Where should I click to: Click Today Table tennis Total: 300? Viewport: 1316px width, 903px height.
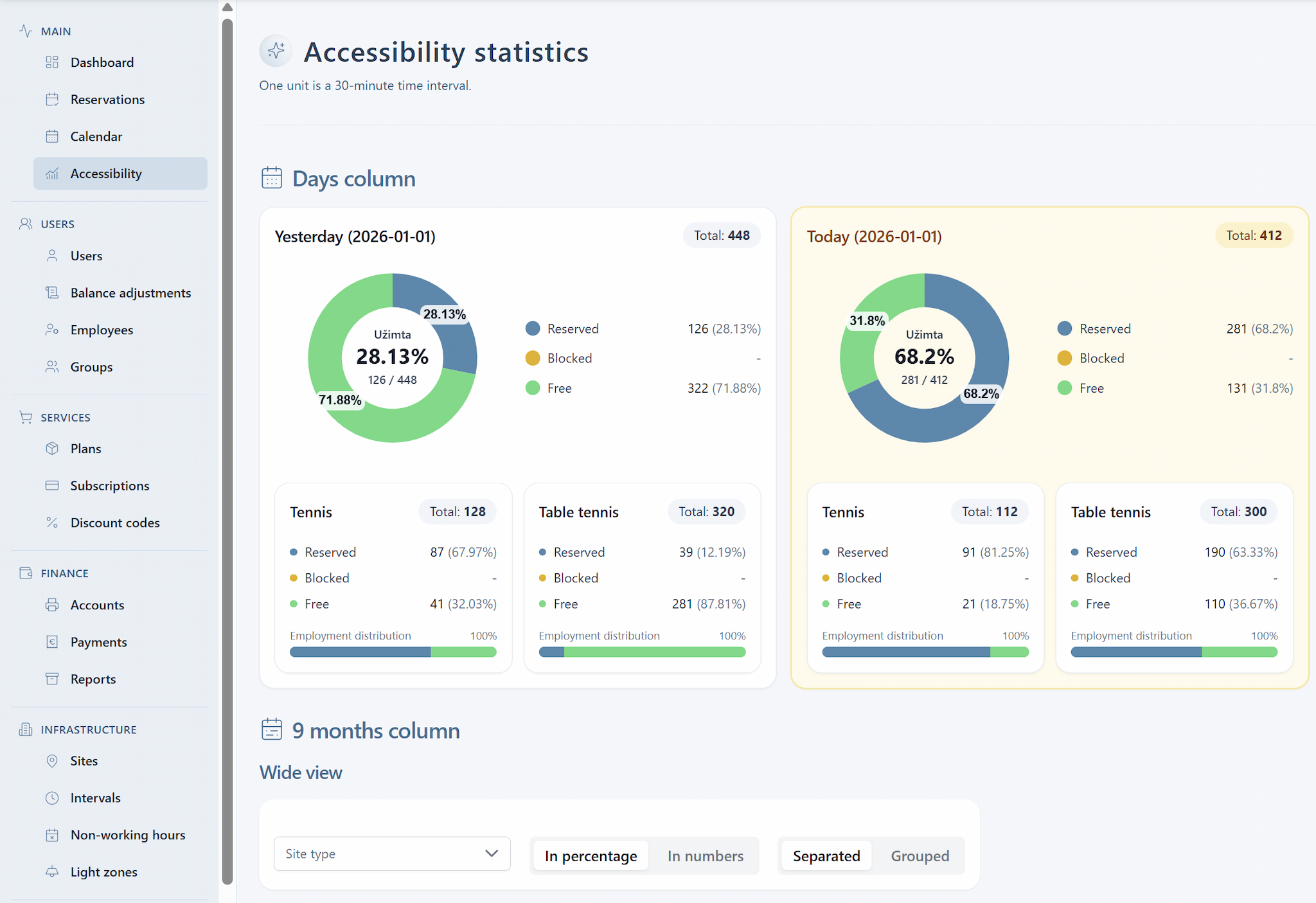point(1238,512)
